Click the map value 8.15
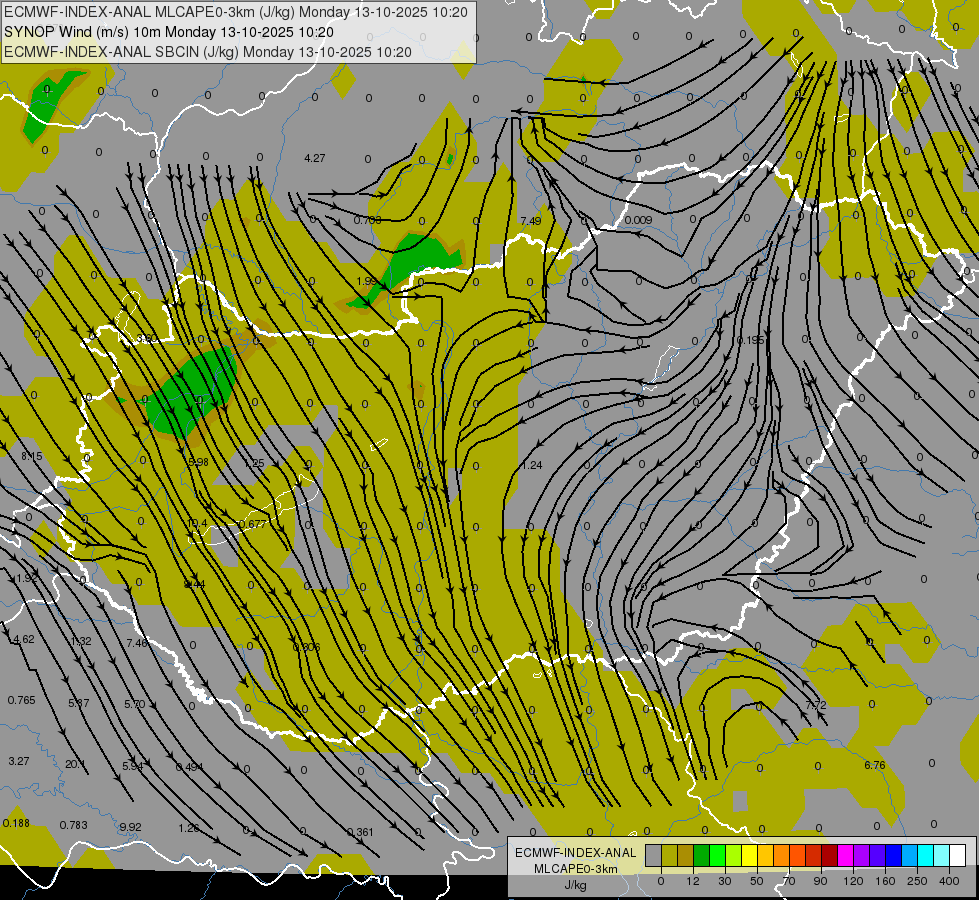Image resolution: width=979 pixels, height=900 pixels. (32, 457)
